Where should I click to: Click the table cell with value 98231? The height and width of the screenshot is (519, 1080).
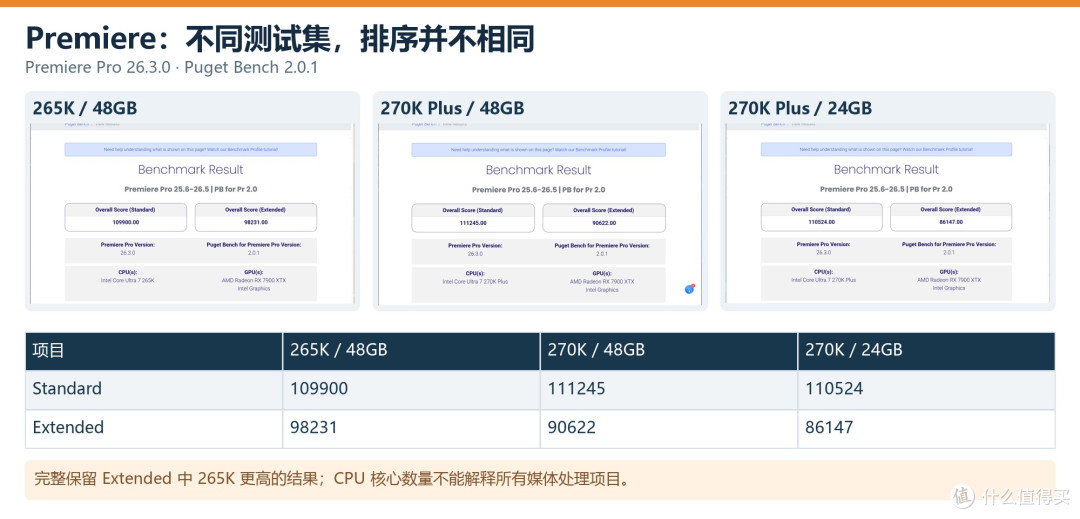(411, 429)
